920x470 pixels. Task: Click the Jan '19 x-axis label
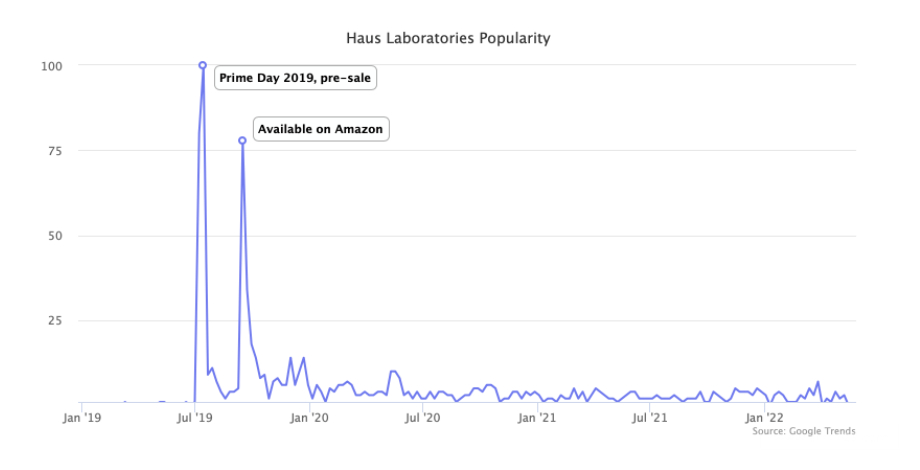[82, 418]
